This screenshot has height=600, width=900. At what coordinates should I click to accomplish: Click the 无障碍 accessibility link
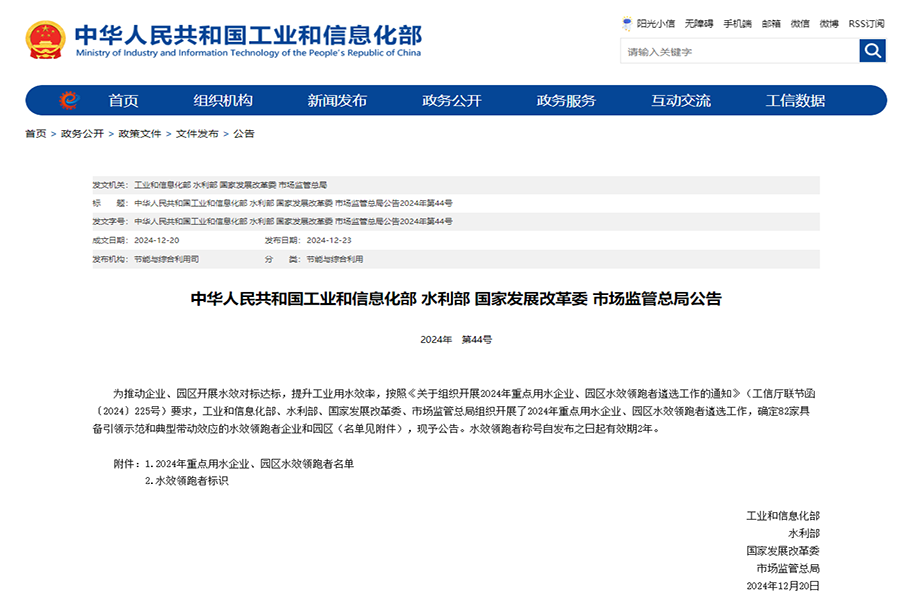[699, 24]
